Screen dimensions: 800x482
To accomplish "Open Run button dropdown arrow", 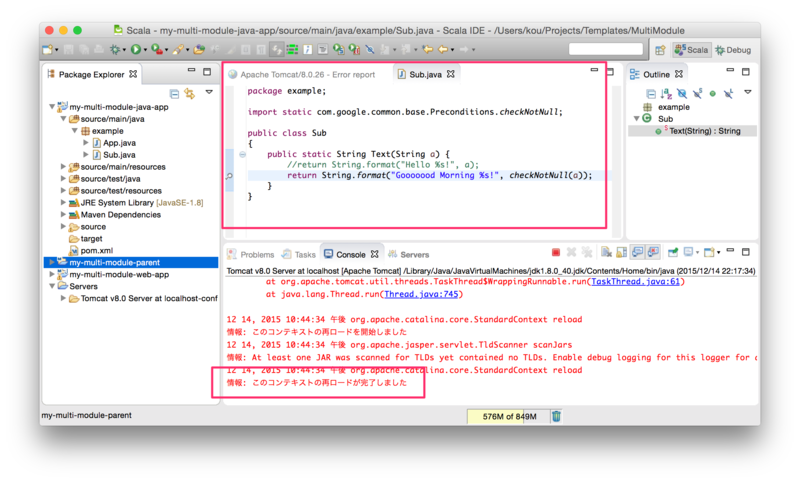I will (x=145, y=50).
